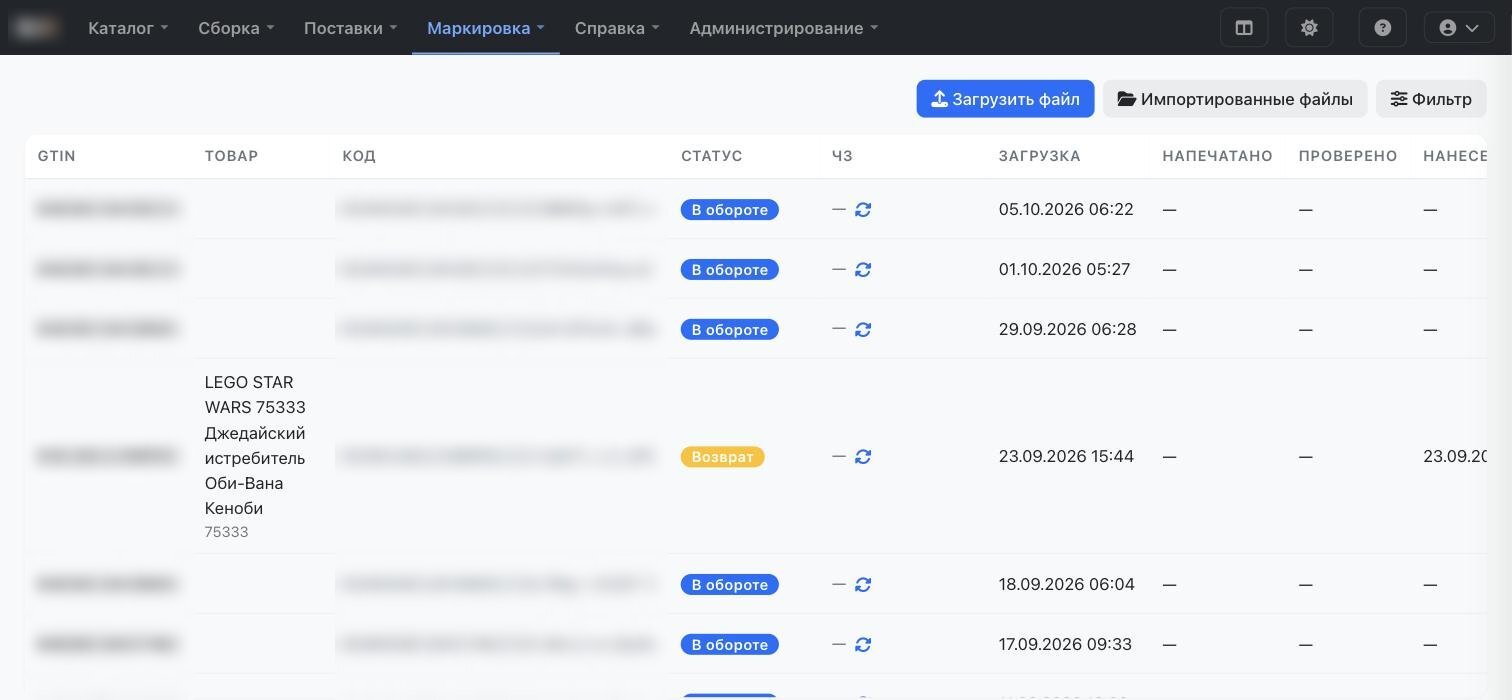Click the НАПЕЧАТАНО column header
This screenshot has height=700, width=1512.
(1218, 156)
